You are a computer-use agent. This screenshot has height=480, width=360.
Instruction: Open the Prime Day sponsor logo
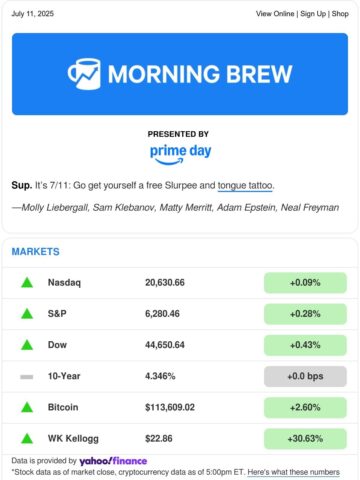coord(180,154)
